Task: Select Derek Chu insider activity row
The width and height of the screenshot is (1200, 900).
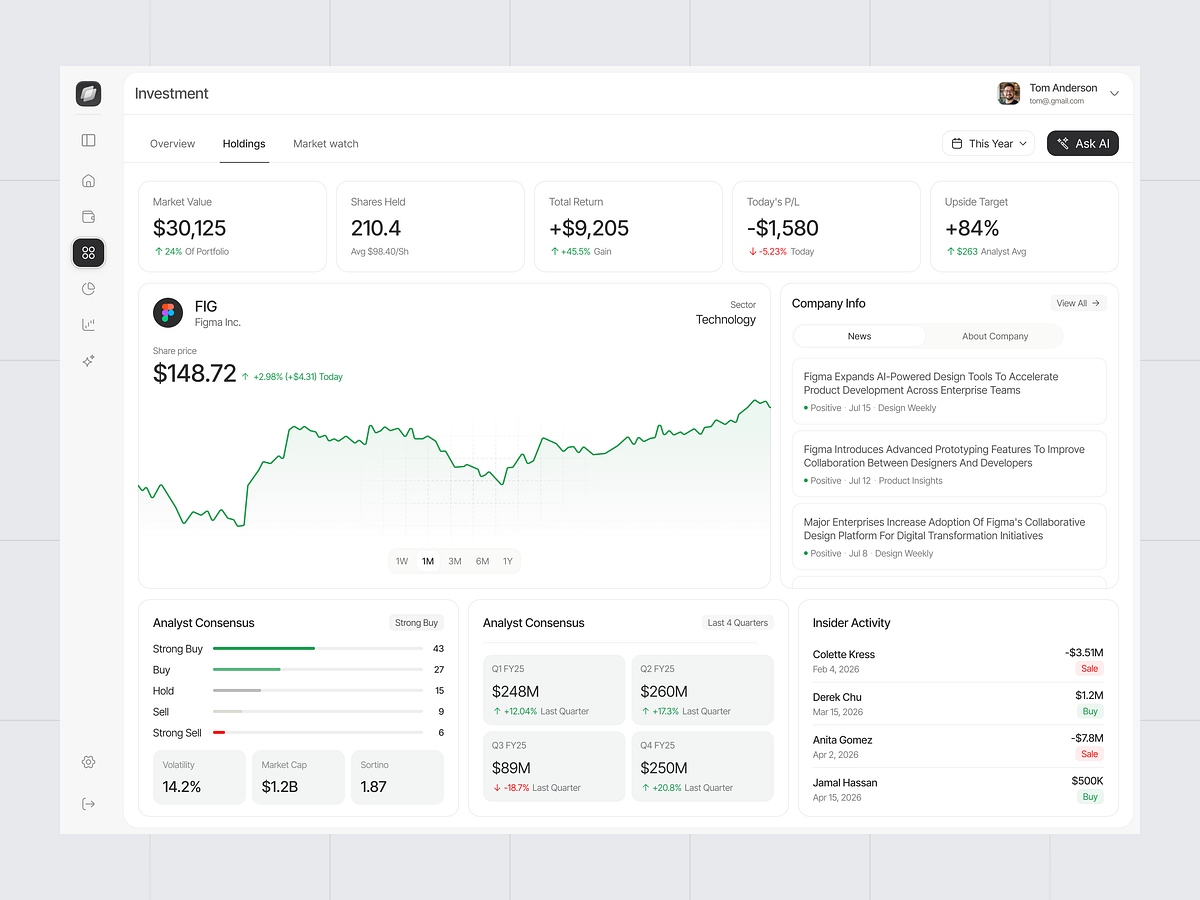Action: [x=958, y=704]
